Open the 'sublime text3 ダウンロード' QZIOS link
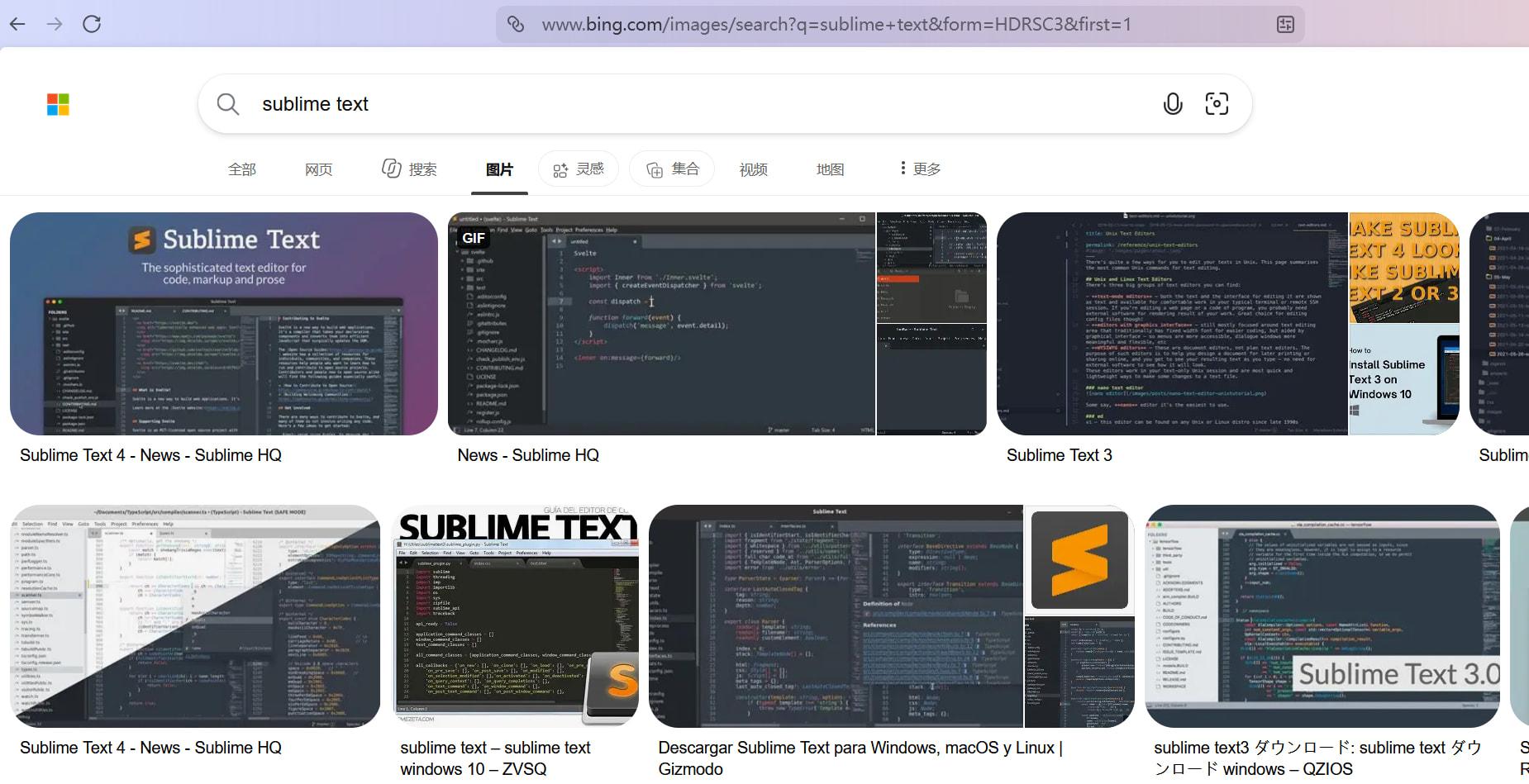Image resolution: width=1529 pixels, height=784 pixels. click(1317, 758)
